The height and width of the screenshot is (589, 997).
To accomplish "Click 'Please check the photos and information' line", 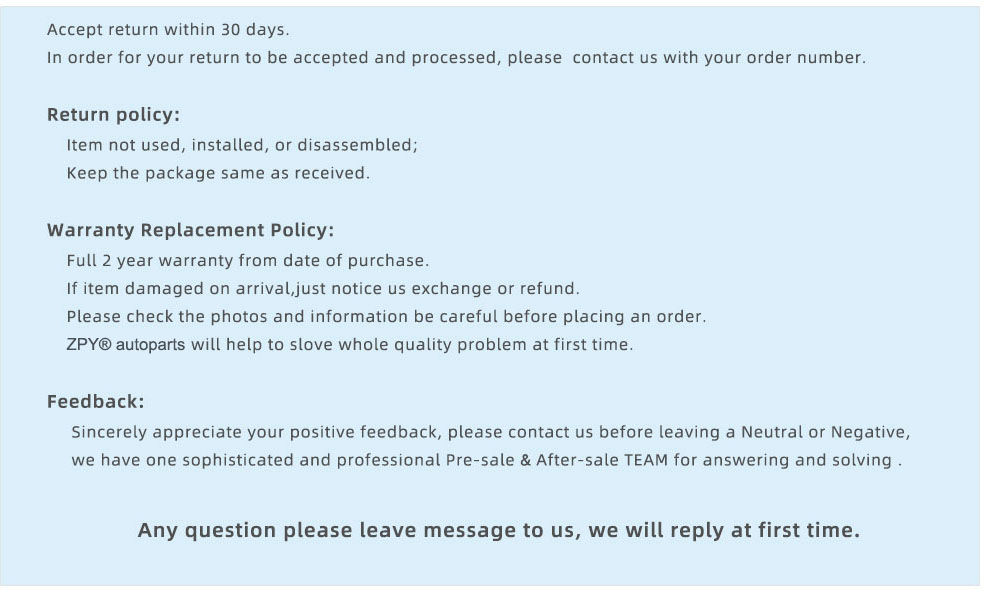I will point(387,317).
